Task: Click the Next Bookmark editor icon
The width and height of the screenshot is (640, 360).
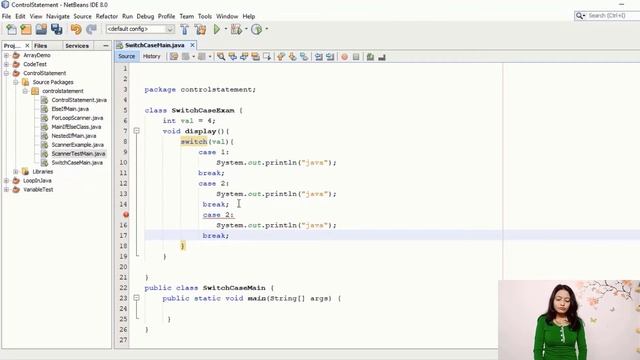Action: click(292, 57)
